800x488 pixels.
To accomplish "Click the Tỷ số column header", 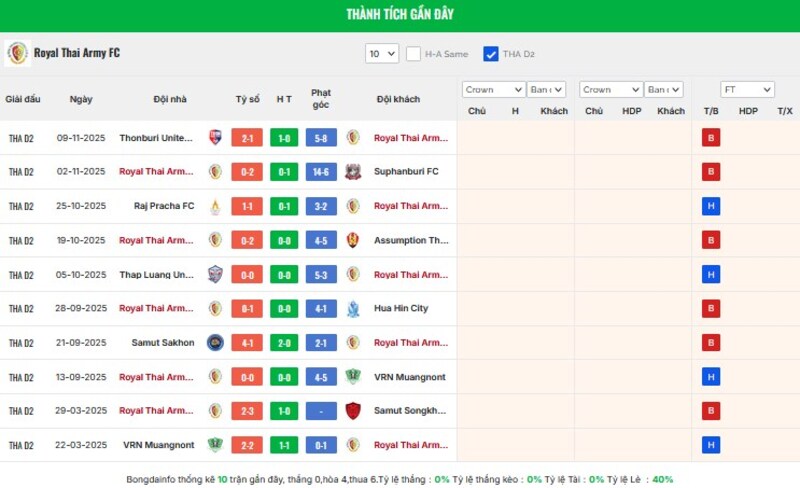I will point(247,99).
